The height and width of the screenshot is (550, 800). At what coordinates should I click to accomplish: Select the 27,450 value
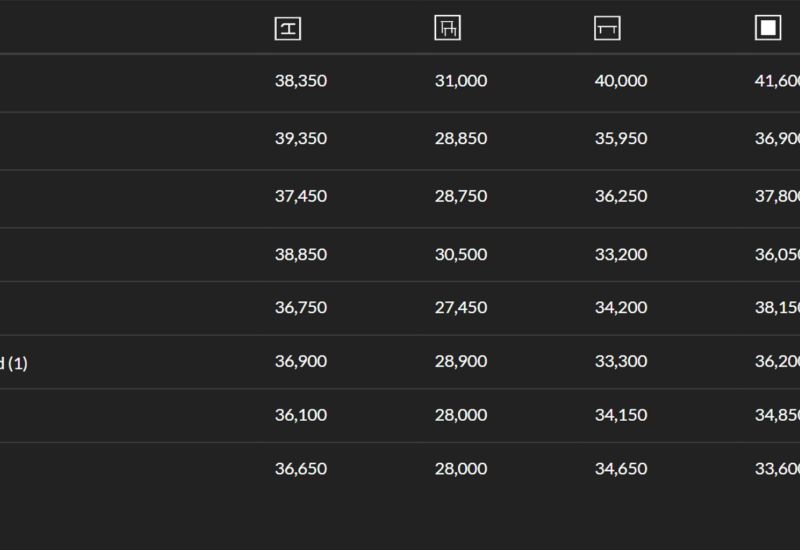pyautogui.click(x=461, y=308)
